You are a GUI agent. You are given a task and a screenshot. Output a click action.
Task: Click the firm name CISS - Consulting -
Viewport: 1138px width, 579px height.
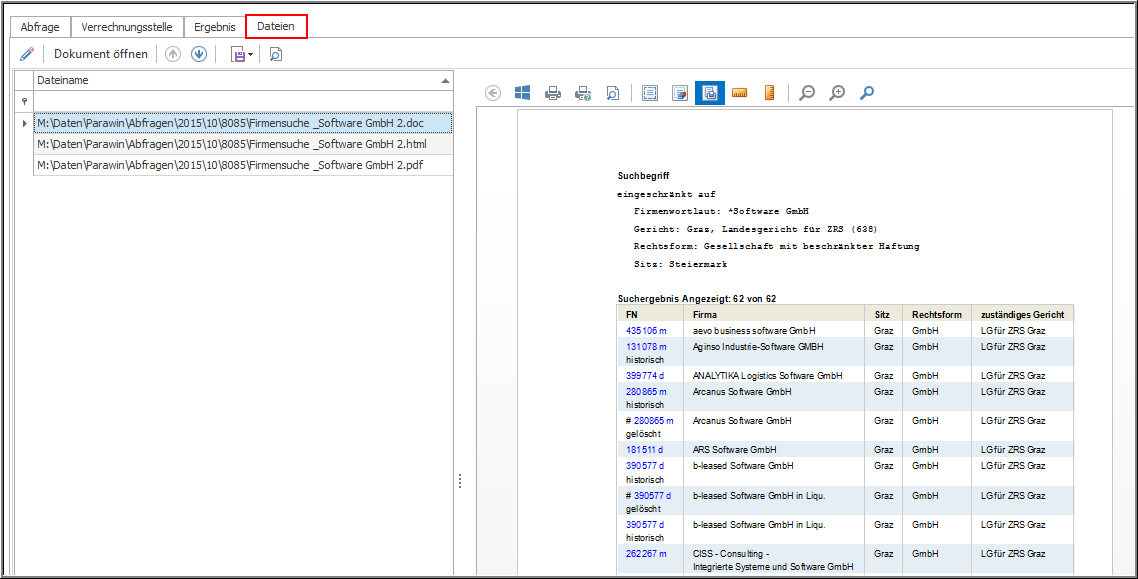point(729,553)
